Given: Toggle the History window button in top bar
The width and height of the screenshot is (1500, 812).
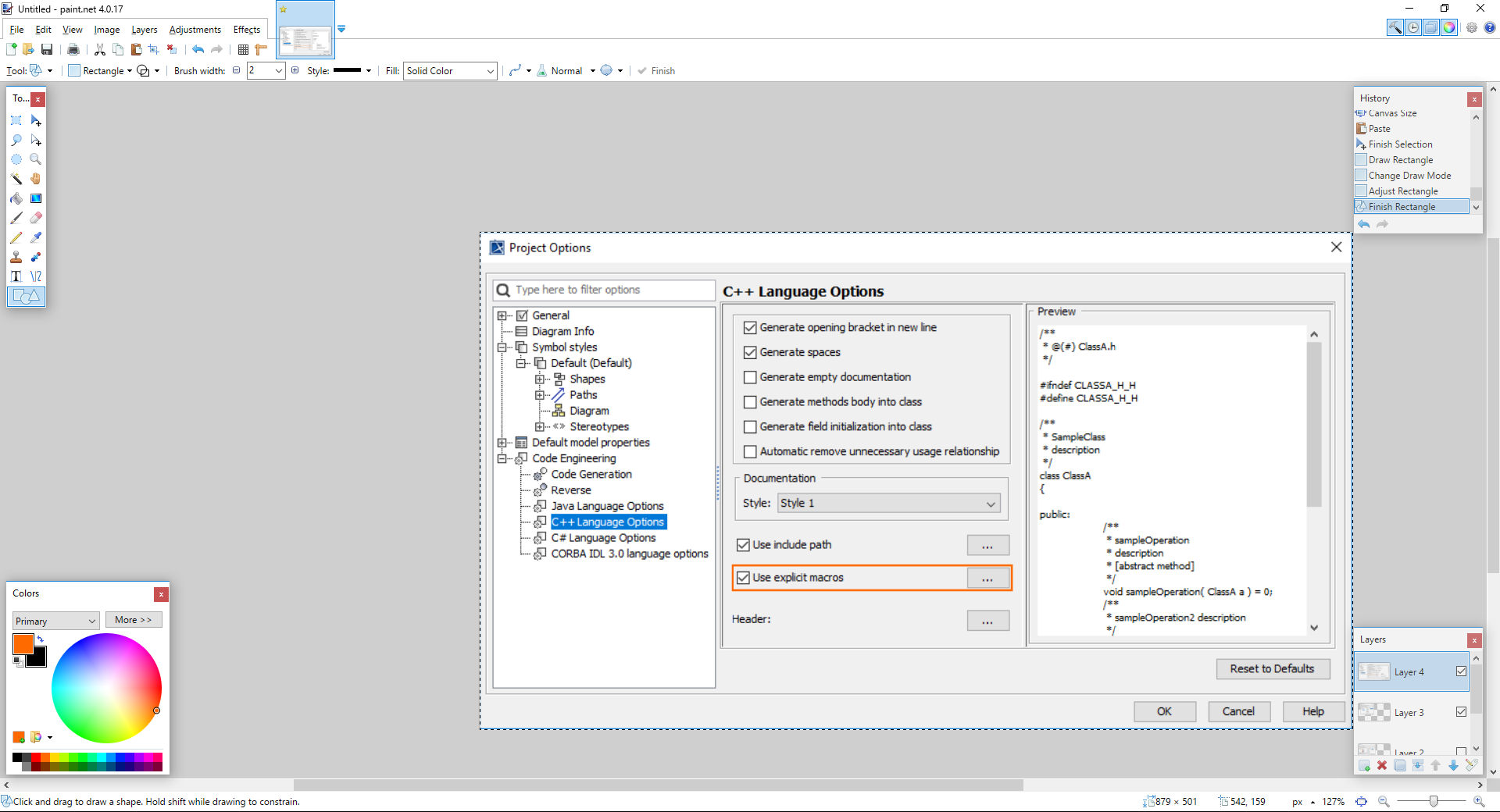Looking at the screenshot, I should (x=1413, y=28).
